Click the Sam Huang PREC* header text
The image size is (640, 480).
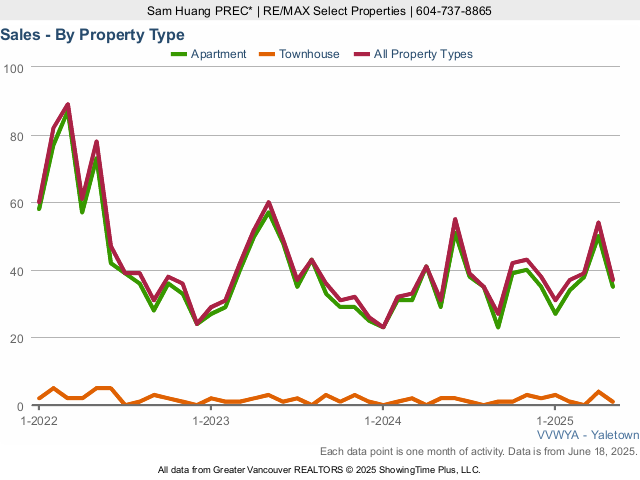[x=200, y=11]
